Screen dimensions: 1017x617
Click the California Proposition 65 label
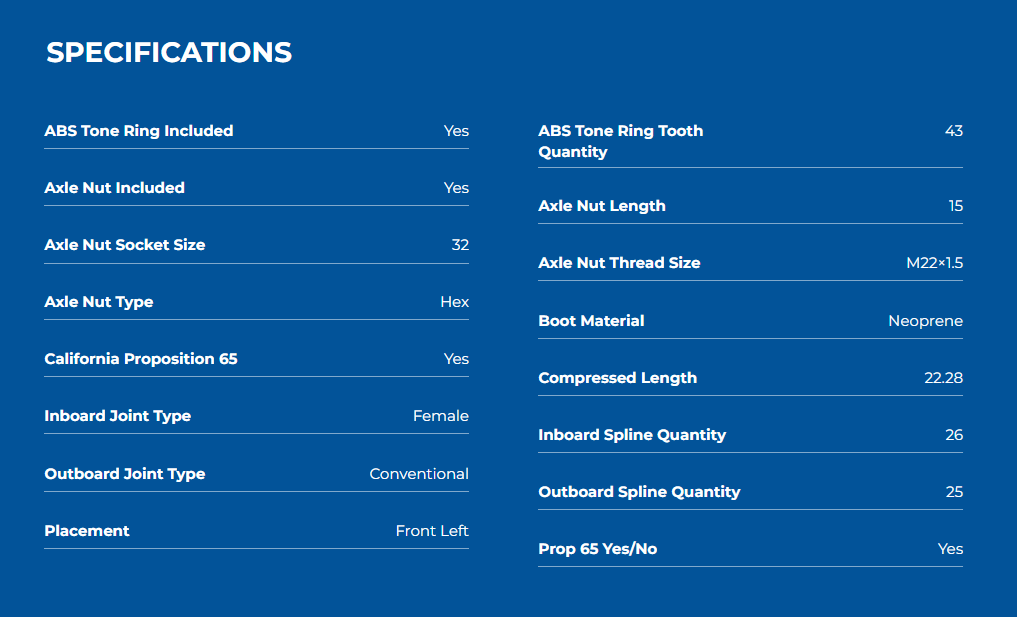(141, 359)
